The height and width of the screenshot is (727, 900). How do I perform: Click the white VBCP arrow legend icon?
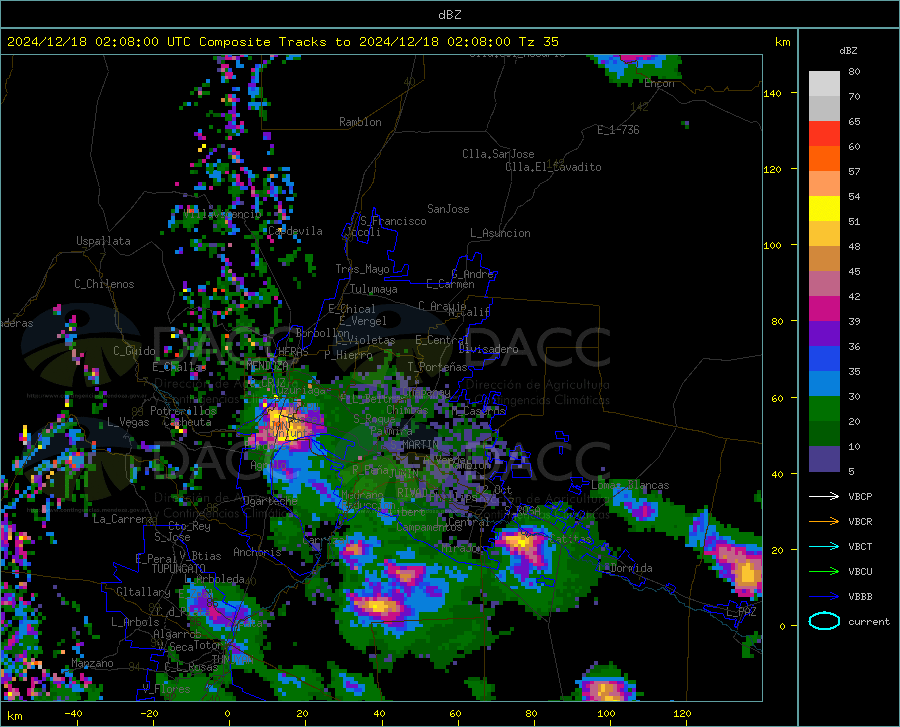pos(824,496)
